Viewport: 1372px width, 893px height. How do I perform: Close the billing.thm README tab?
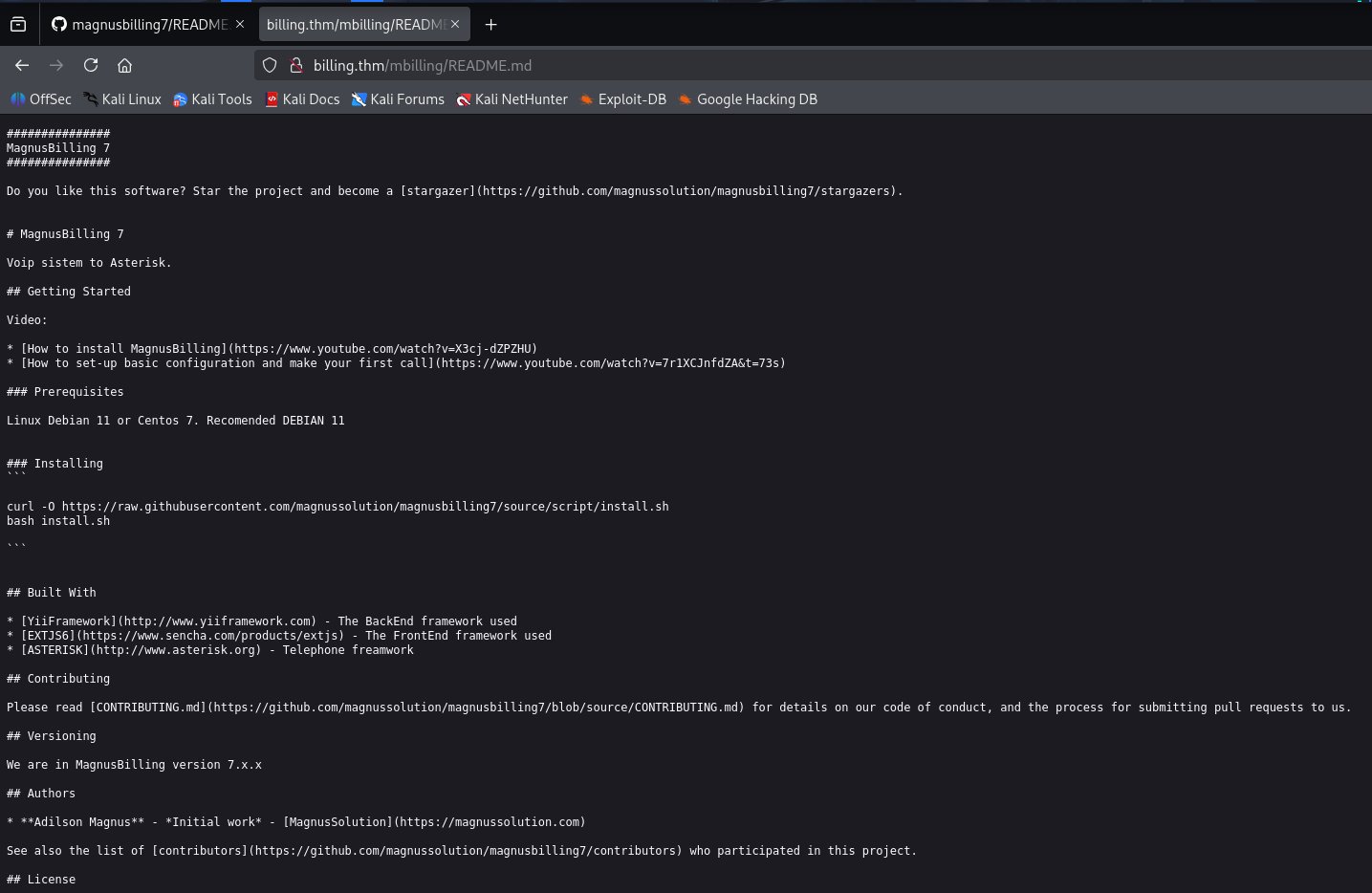pyautogui.click(x=455, y=24)
